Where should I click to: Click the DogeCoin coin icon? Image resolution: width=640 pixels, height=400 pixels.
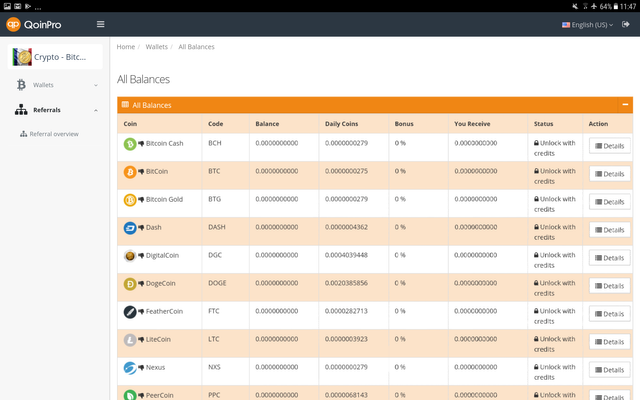click(x=130, y=284)
